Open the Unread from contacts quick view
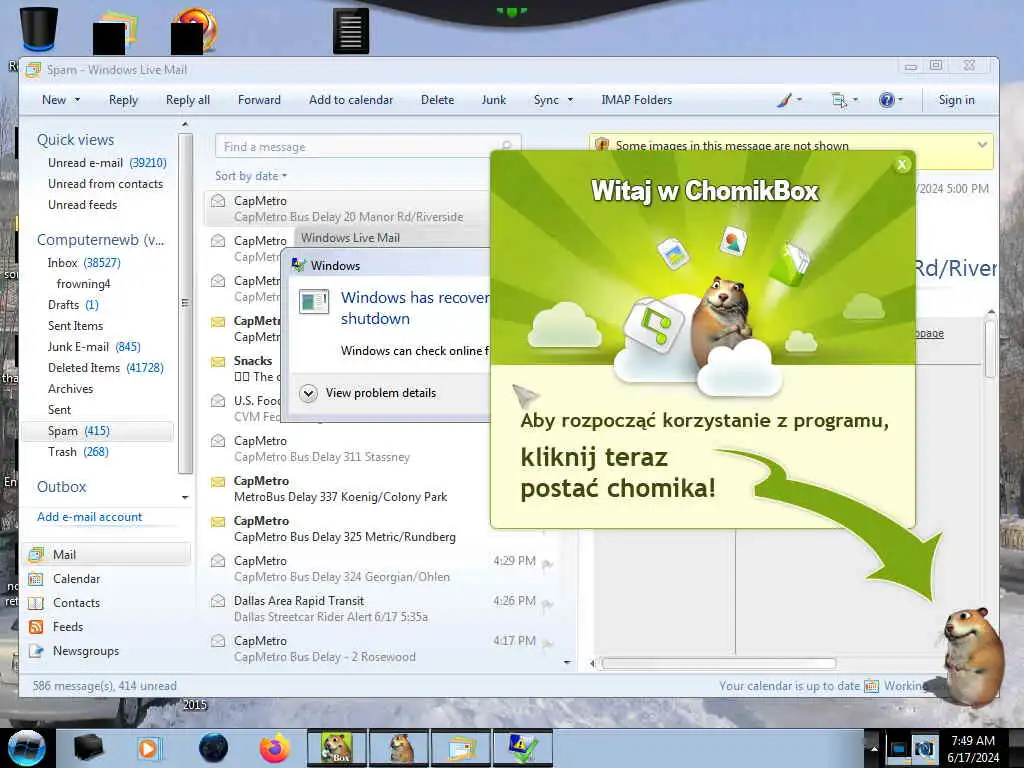Screen dimensions: 1024x768 coord(105,184)
